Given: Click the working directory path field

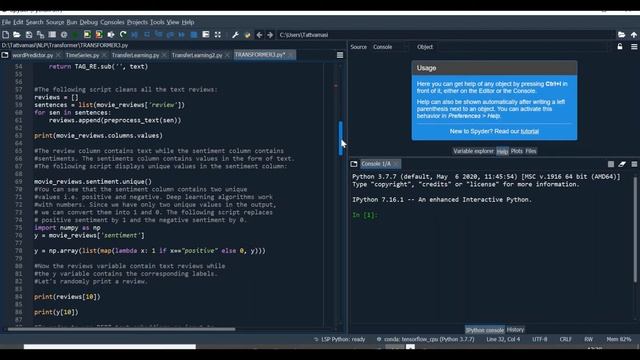Looking at the screenshot, I should [446, 35].
